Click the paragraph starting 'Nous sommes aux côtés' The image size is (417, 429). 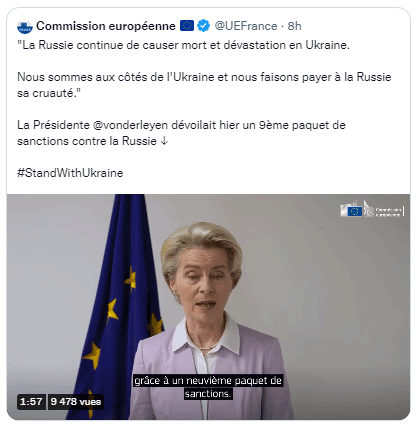coord(204,85)
